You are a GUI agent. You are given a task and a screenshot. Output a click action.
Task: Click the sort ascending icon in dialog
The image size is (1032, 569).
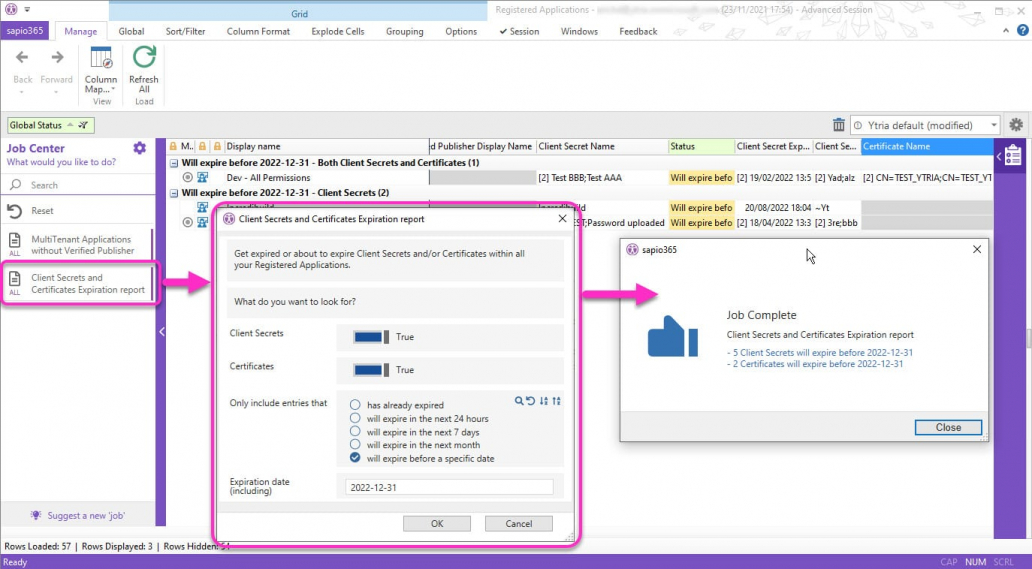pyautogui.click(x=557, y=401)
